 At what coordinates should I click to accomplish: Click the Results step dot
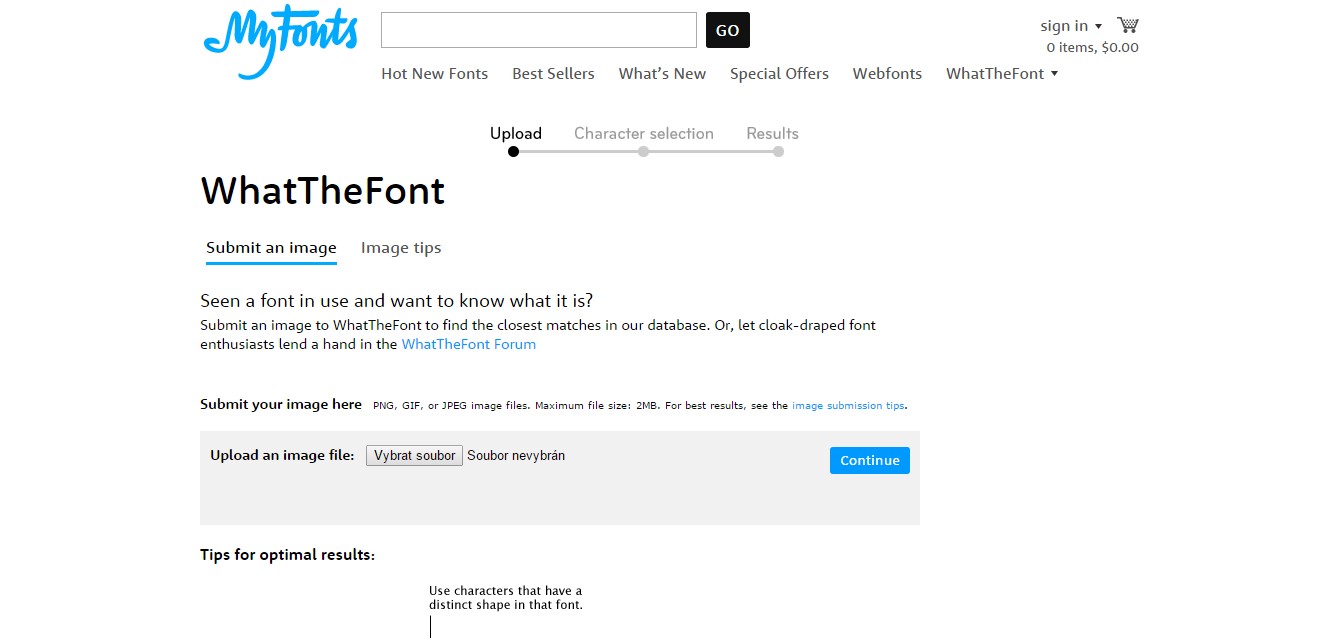click(778, 152)
